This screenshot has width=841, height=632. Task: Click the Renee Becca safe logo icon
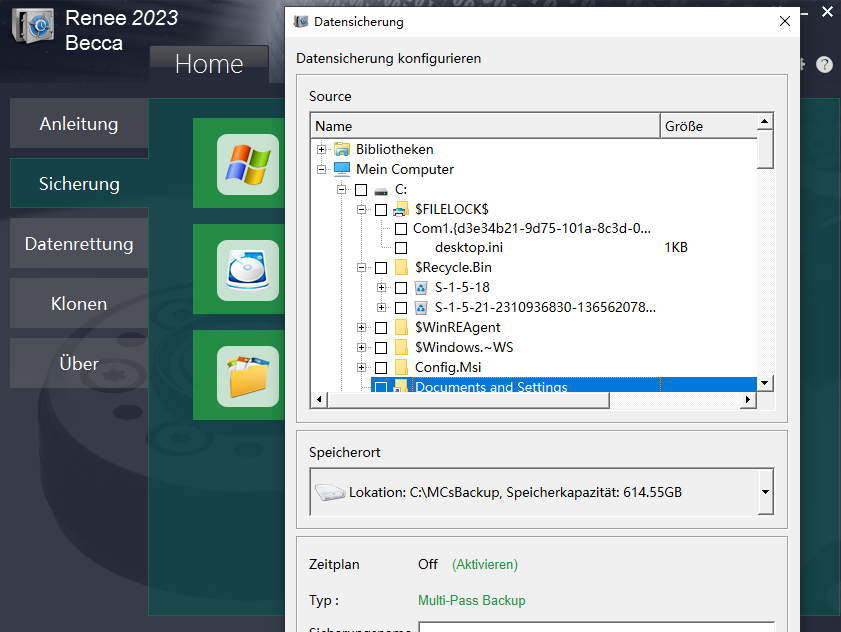pos(33,26)
